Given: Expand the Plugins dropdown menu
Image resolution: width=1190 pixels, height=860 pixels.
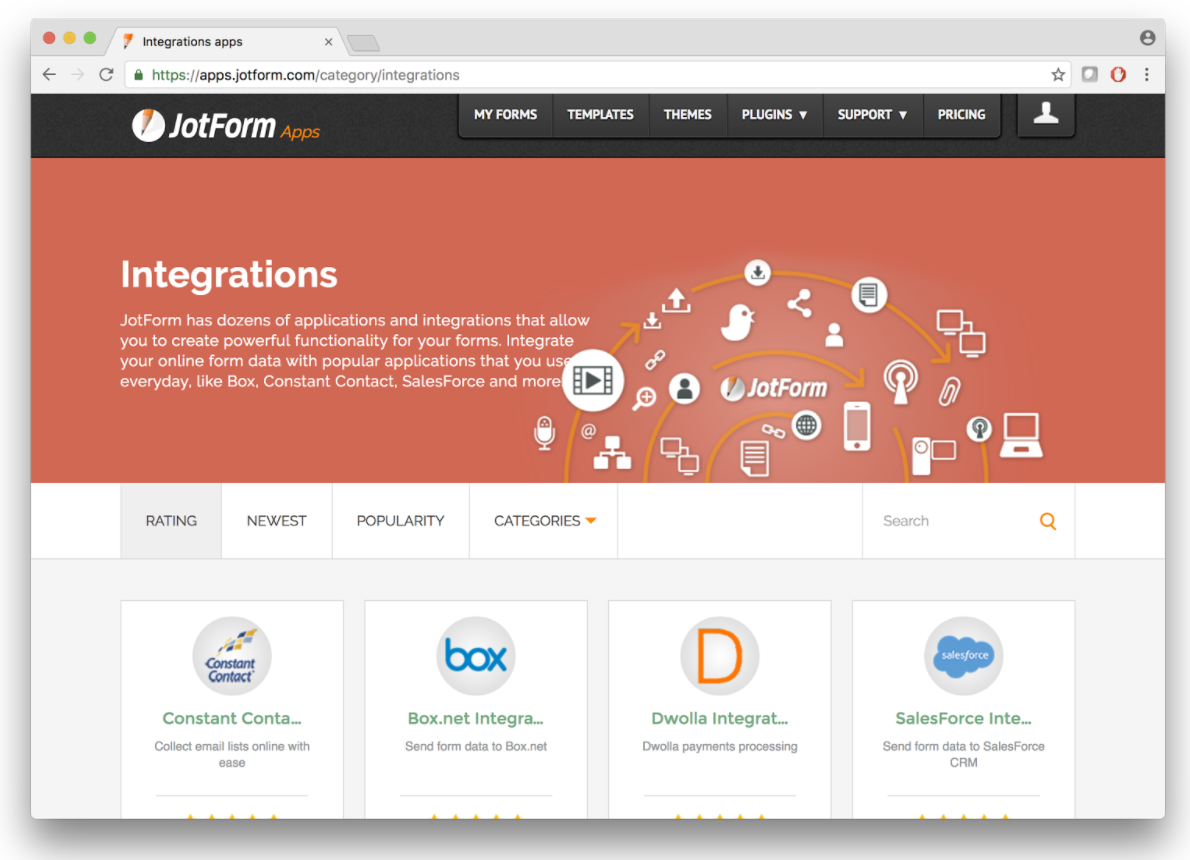Looking at the screenshot, I should point(774,115).
